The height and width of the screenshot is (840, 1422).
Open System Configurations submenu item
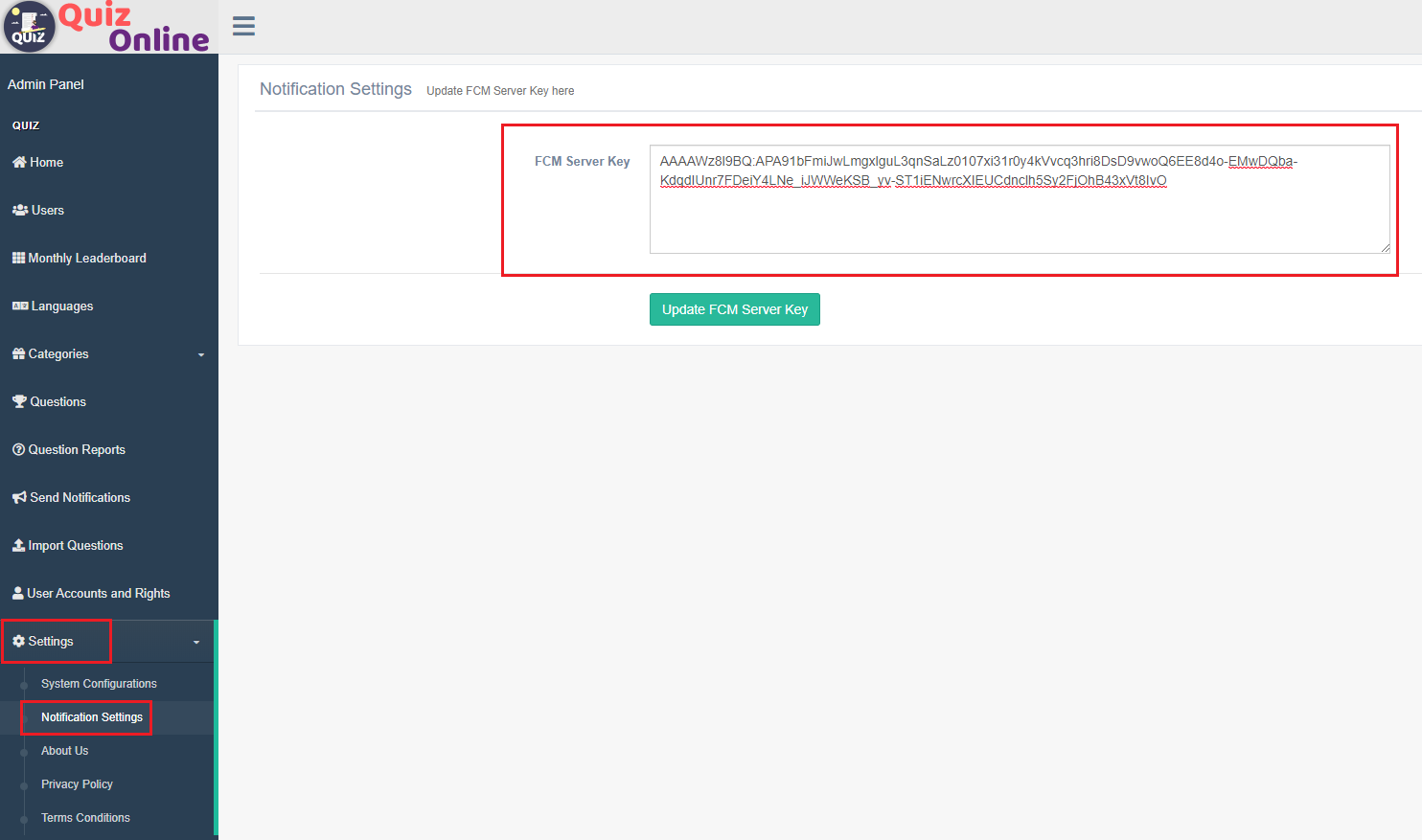(99, 684)
